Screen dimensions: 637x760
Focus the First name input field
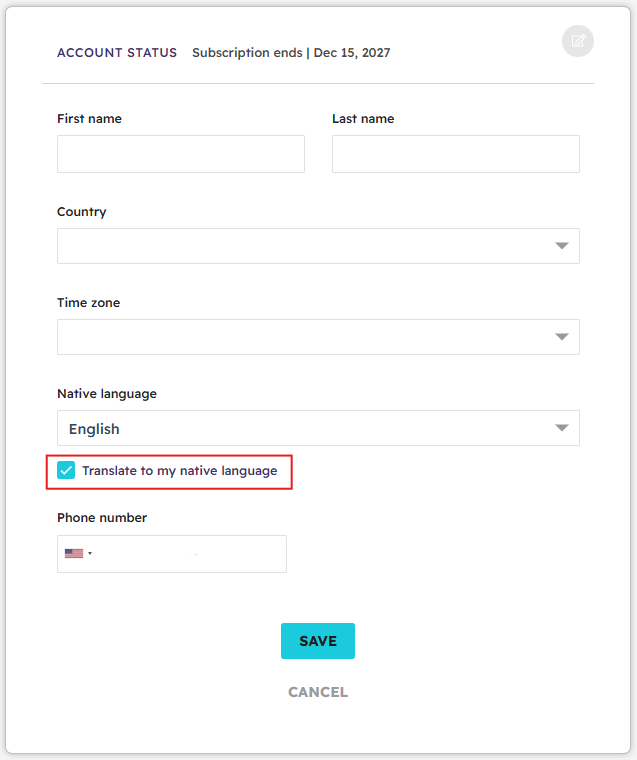(181, 154)
